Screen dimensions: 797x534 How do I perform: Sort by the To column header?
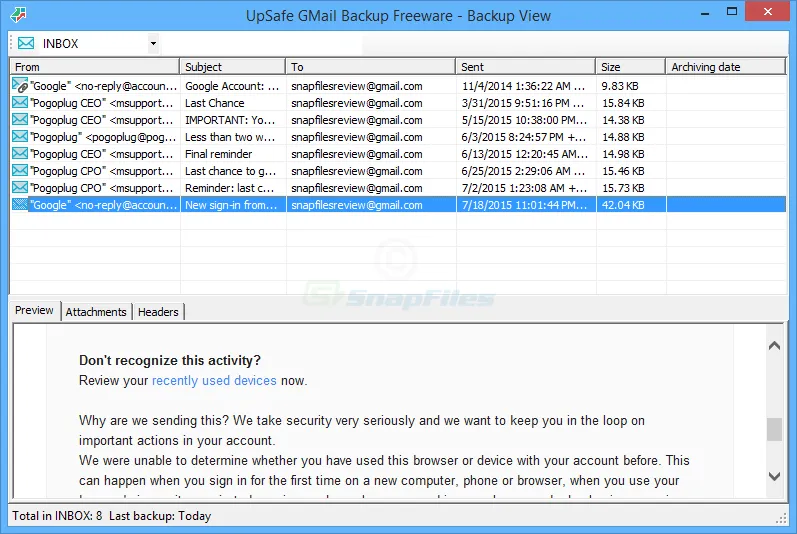tap(371, 67)
